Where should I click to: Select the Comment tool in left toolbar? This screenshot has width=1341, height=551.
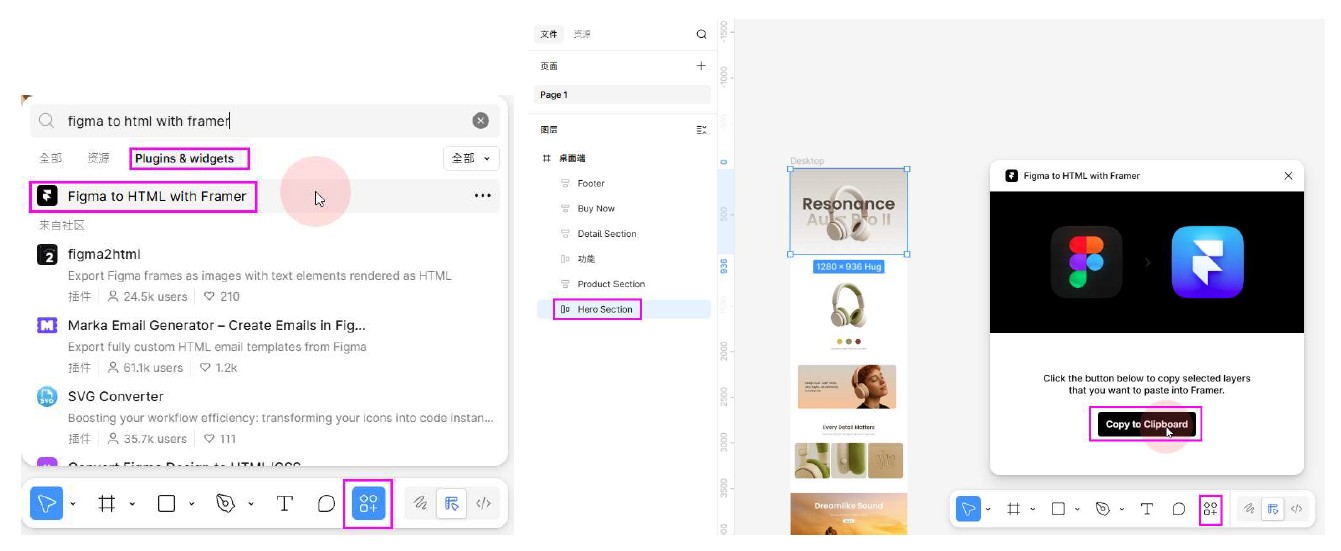(x=326, y=503)
